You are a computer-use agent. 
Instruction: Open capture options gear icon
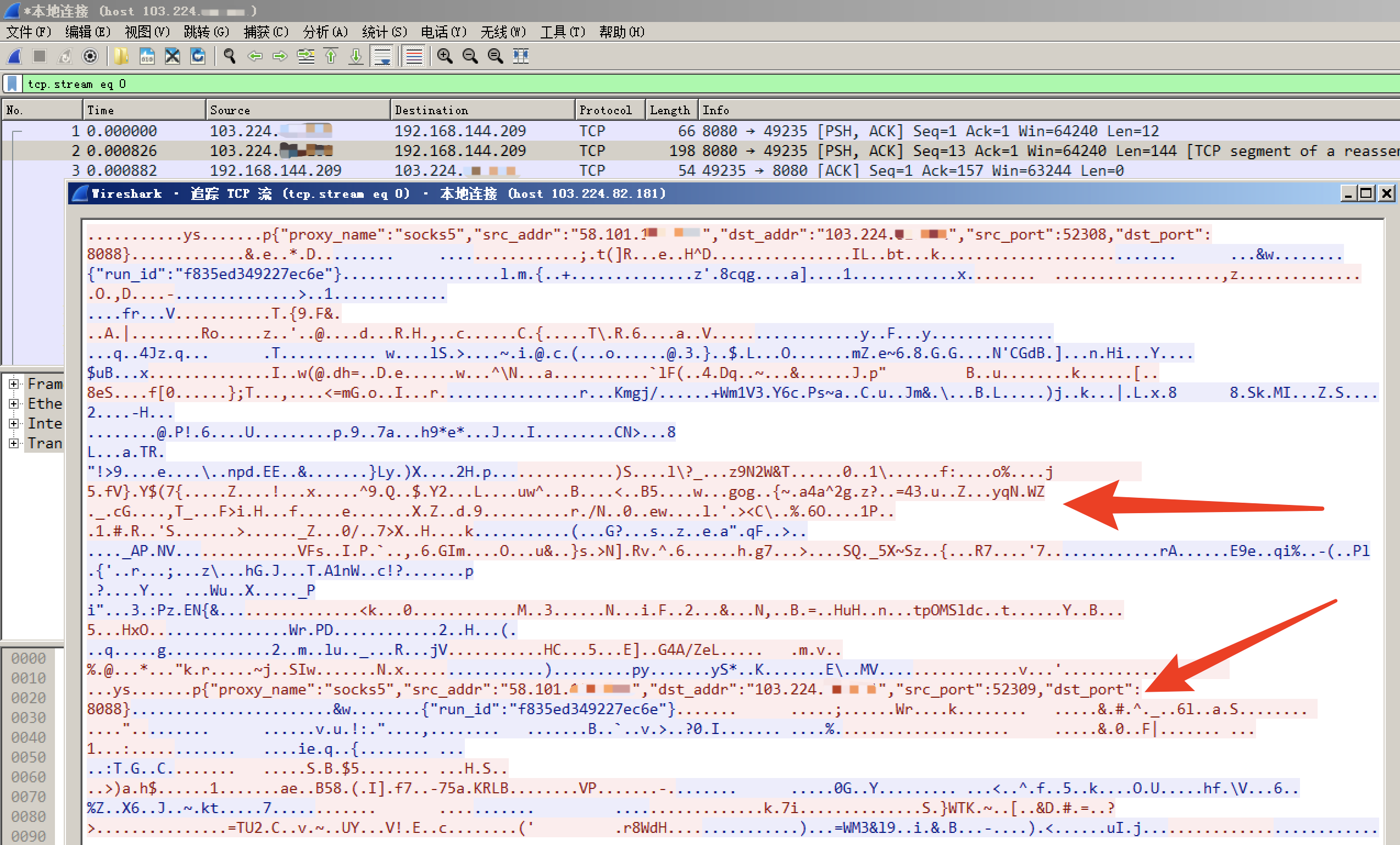(90, 56)
